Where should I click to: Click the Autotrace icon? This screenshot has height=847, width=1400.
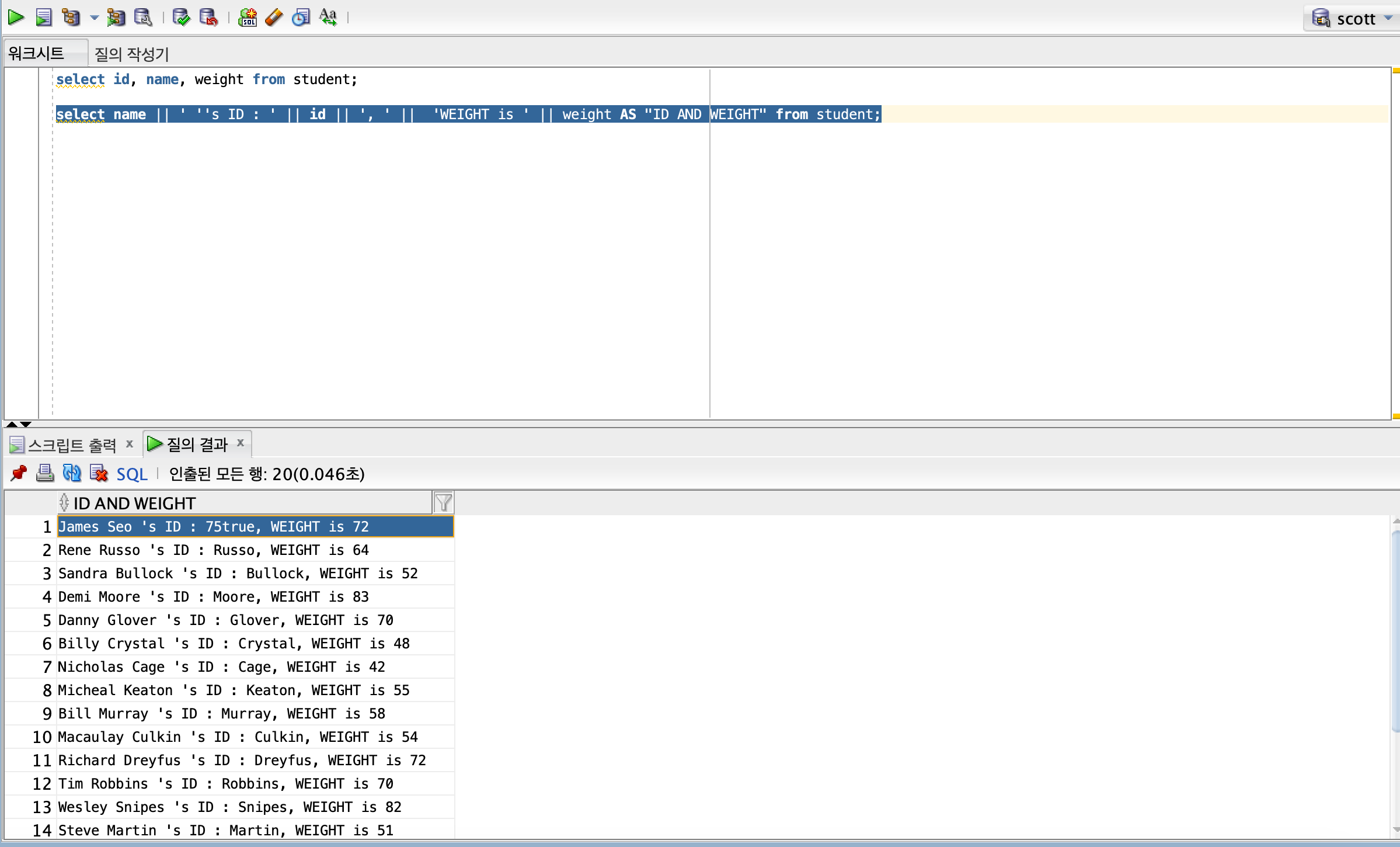[116, 18]
